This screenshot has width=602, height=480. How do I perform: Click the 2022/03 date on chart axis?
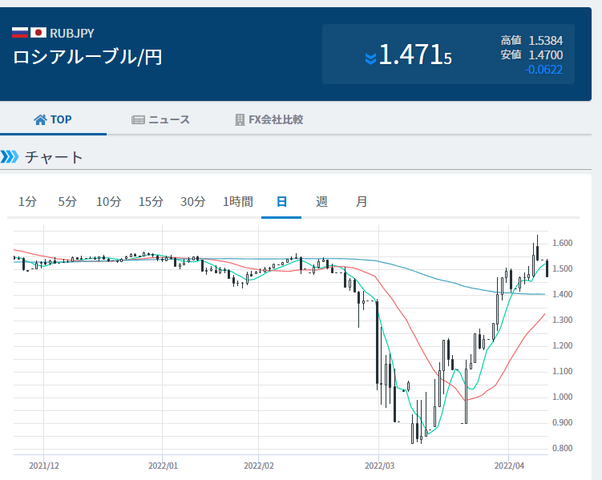[382, 466]
